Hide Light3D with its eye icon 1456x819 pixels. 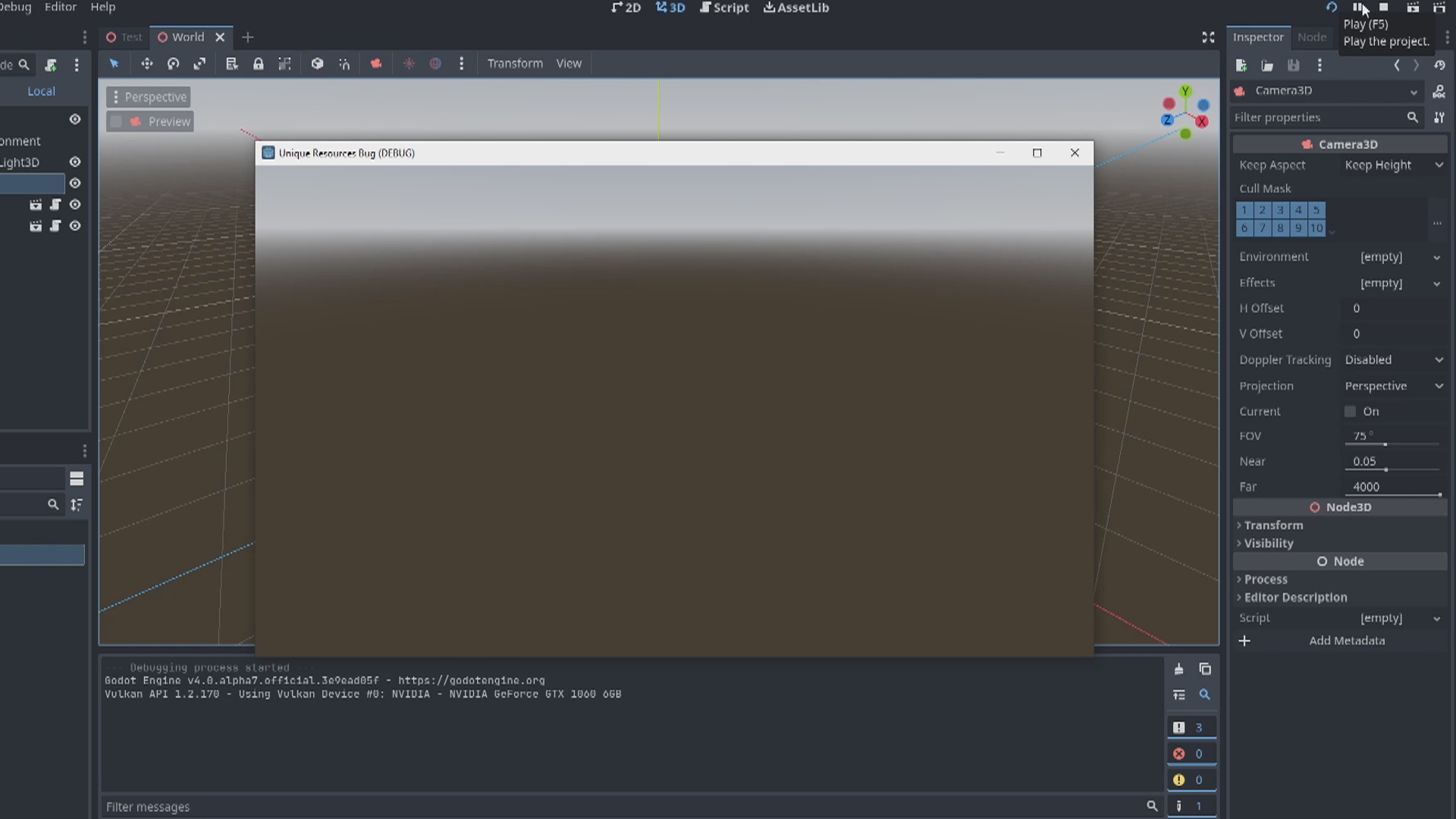point(74,162)
